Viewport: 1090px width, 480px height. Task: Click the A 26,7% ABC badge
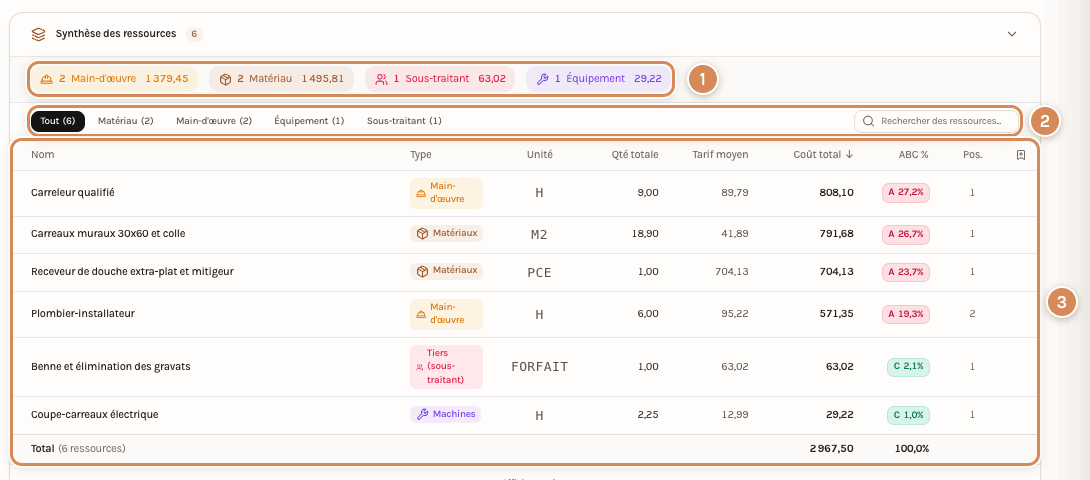tap(906, 234)
